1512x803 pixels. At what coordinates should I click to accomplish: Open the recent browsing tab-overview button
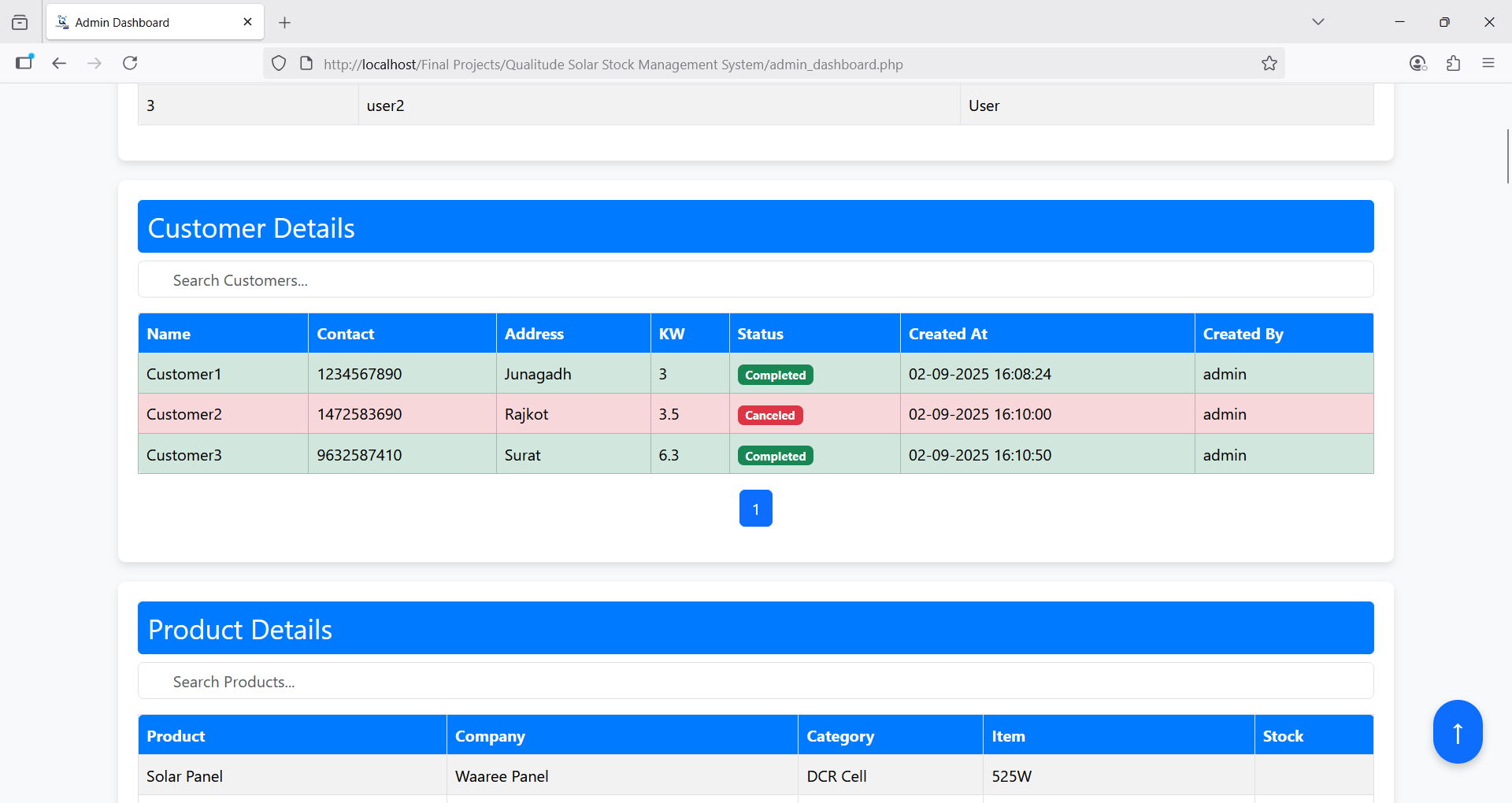click(20, 23)
